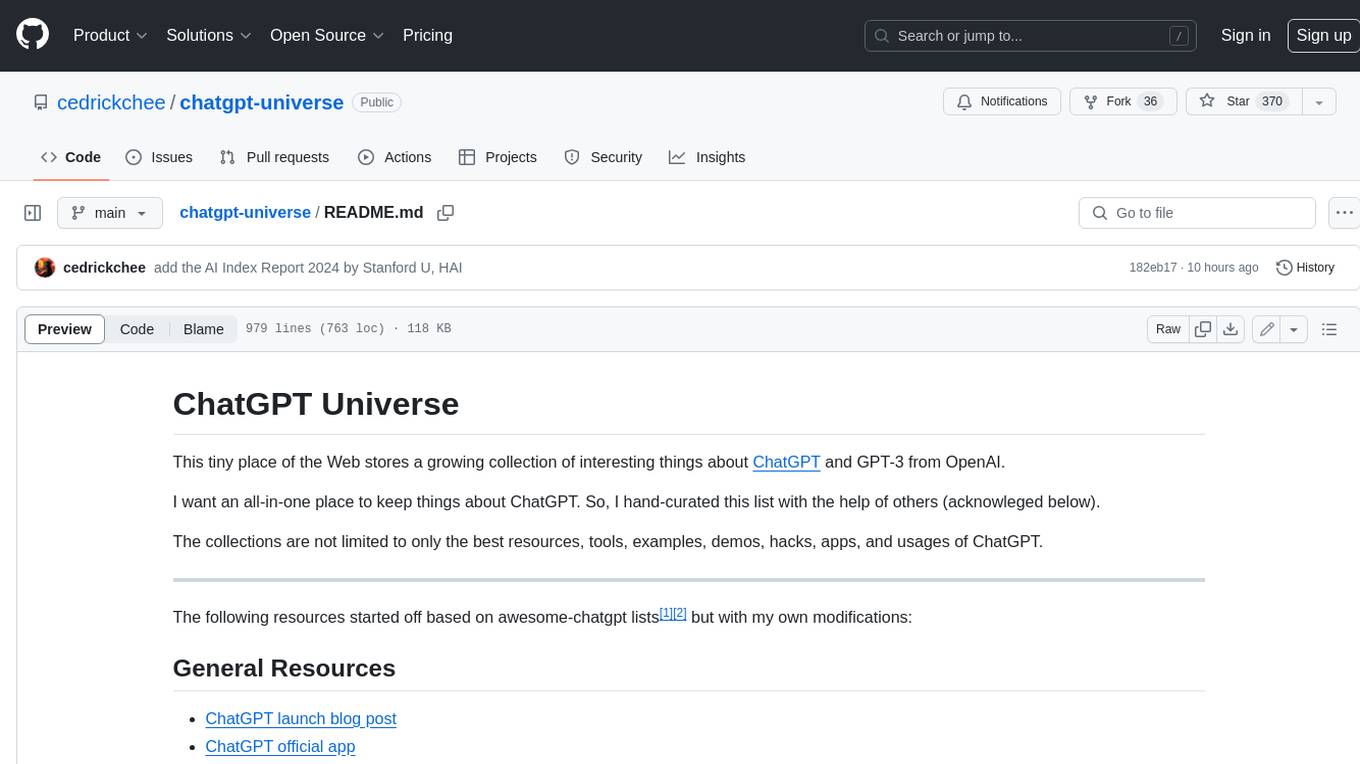Copy raw file contents
1360x764 pixels.
coord(1203,329)
